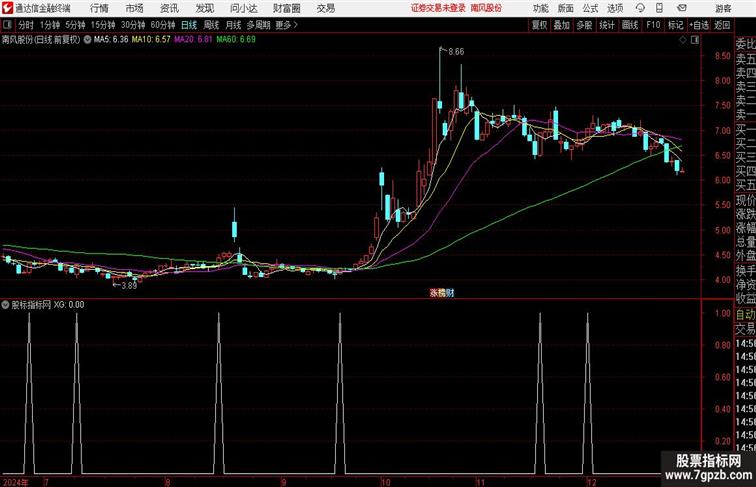The width and height of the screenshot is (756, 487).
Task: Switch to 30分钟 period tab
Action: 133,25
